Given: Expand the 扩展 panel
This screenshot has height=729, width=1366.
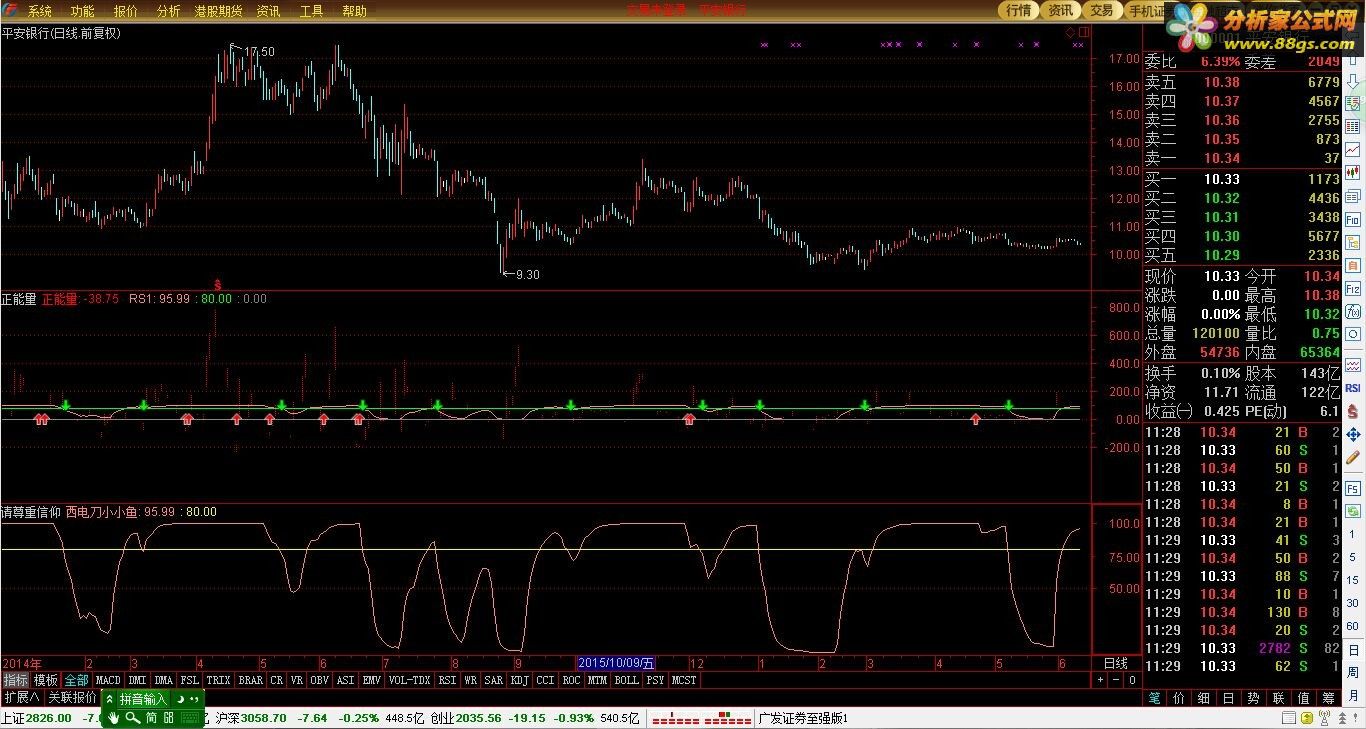Looking at the screenshot, I should (22, 698).
